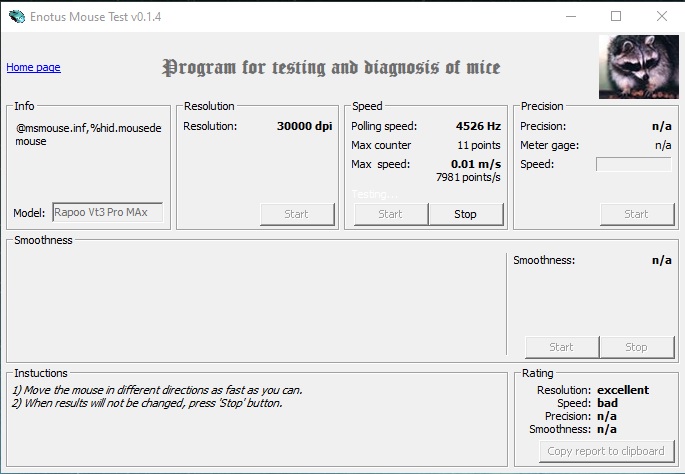The height and width of the screenshot is (474, 685).
Task: Close the Enotus Mouse Test window
Action: coord(662,17)
